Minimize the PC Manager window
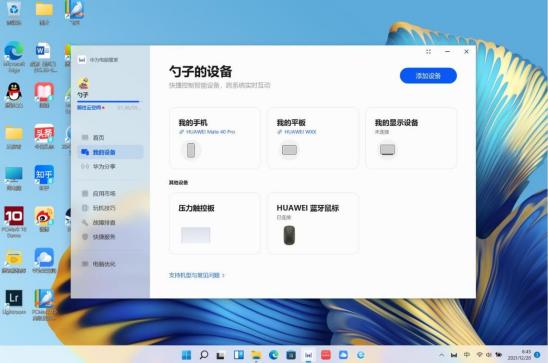This screenshot has width=548, height=363. (x=447, y=52)
